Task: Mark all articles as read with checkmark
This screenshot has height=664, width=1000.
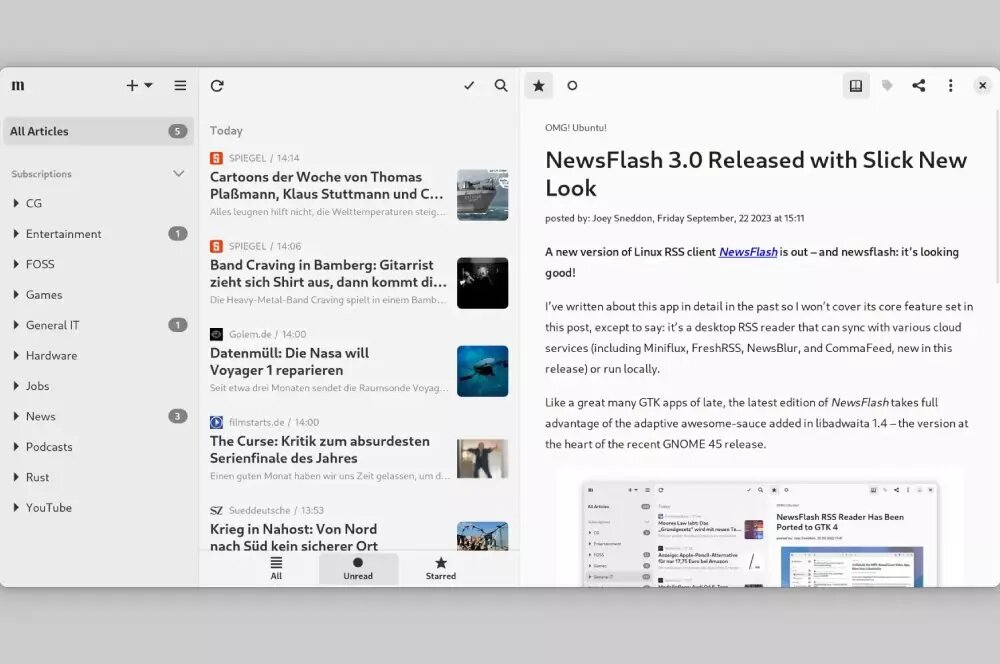Action: click(x=469, y=85)
